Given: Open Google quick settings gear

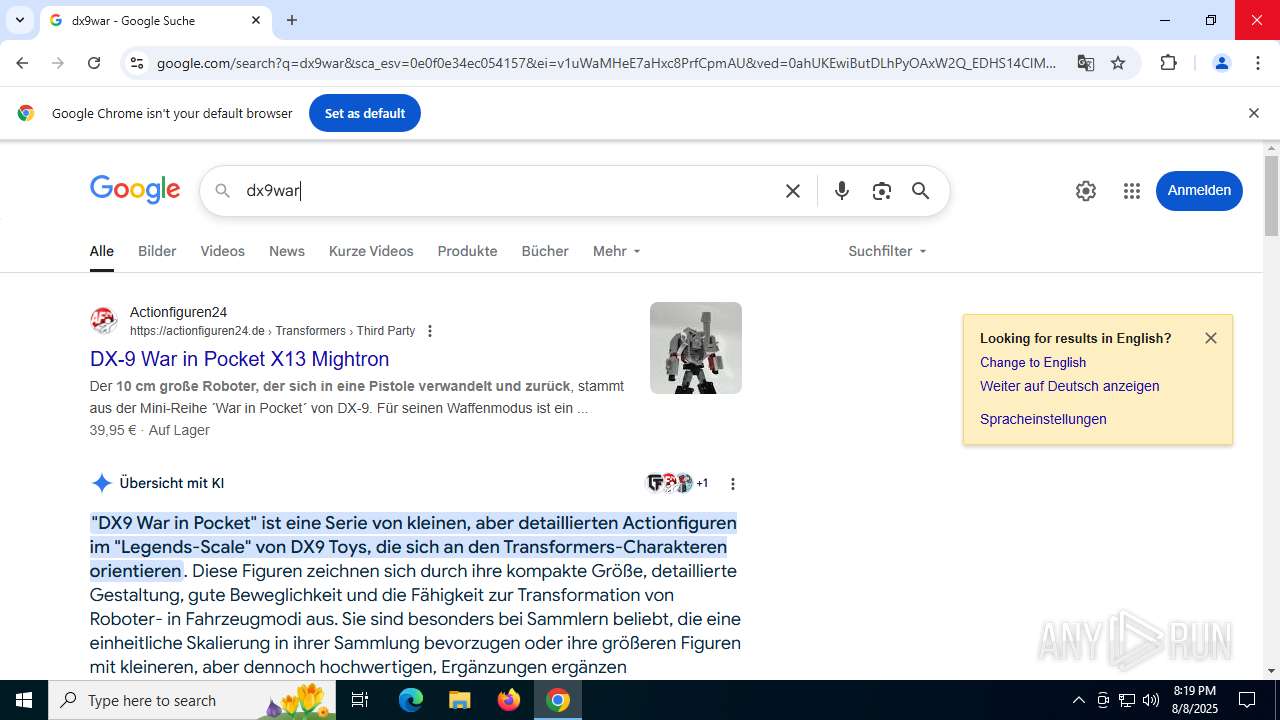Looking at the screenshot, I should 1086,191.
